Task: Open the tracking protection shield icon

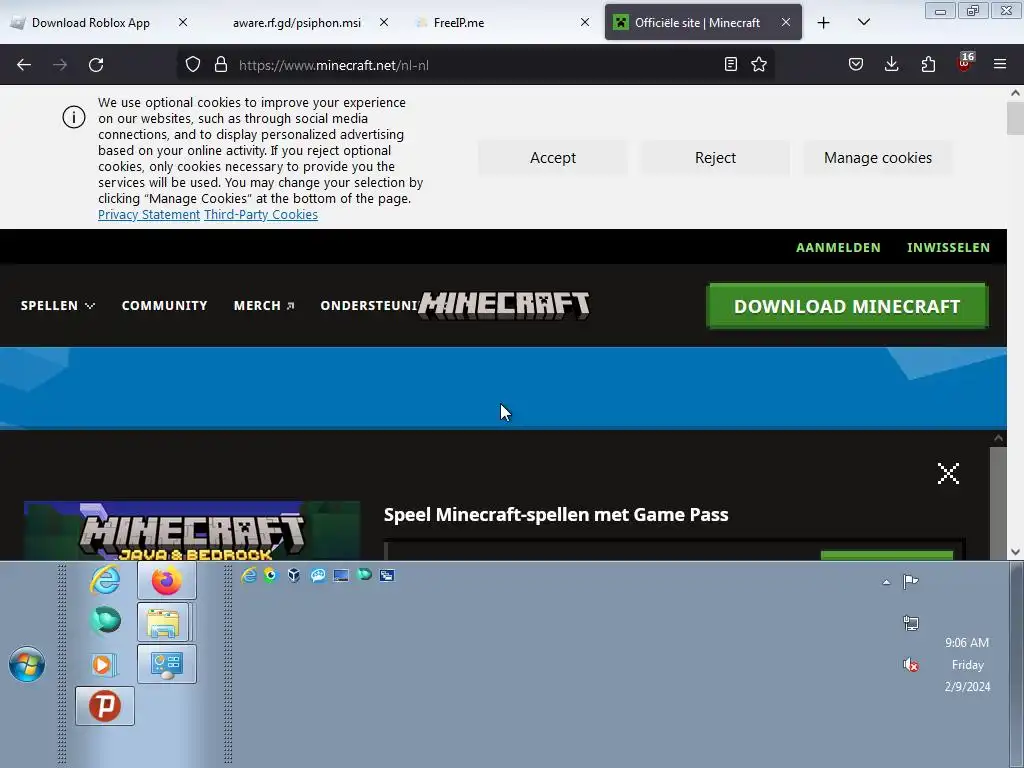Action: click(193, 65)
